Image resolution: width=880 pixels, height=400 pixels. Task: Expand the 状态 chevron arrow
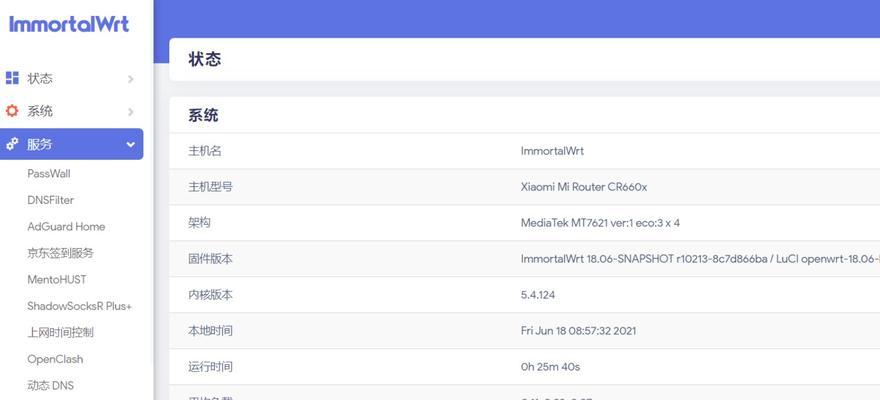[x=131, y=79]
